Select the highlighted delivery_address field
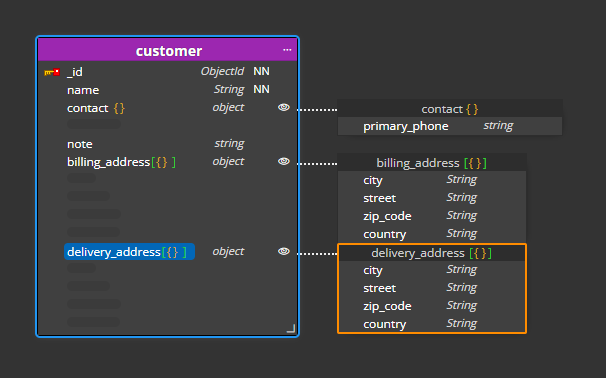Viewport: 606px width, 378px height. pos(129,252)
